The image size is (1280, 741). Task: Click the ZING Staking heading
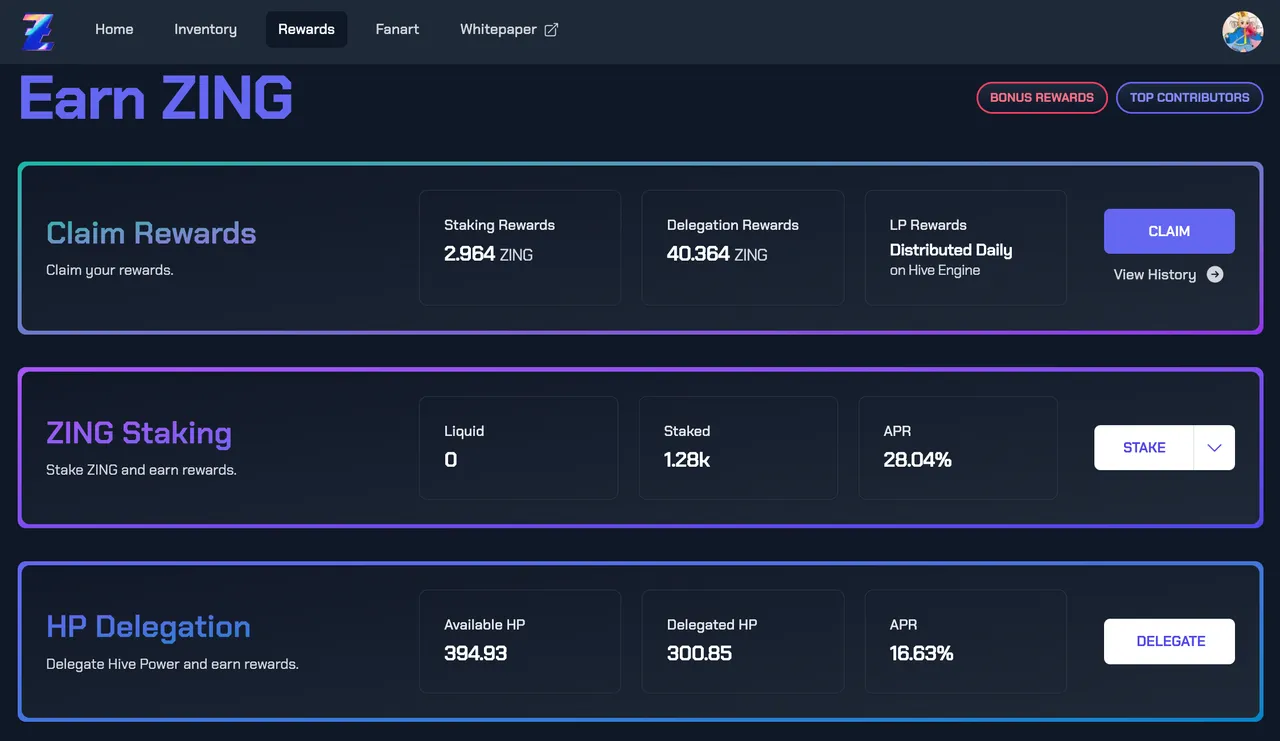pos(139,433)
